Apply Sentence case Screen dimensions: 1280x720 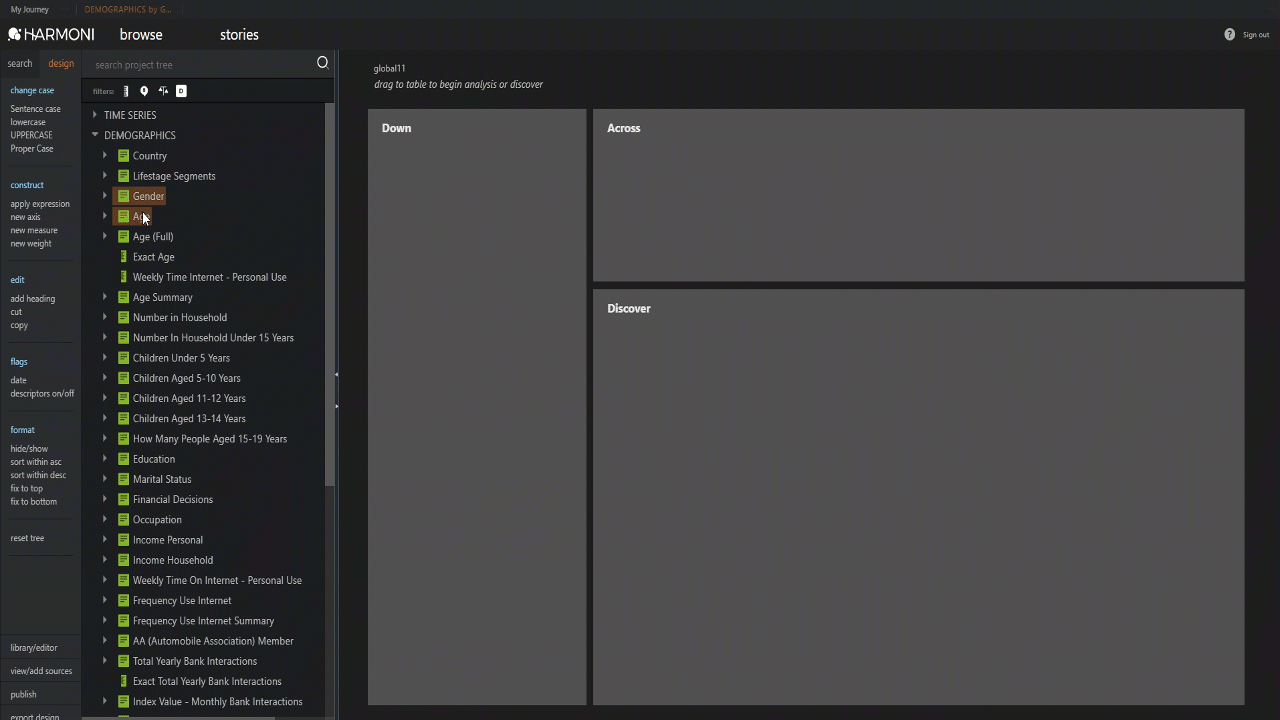pos(36,109)
